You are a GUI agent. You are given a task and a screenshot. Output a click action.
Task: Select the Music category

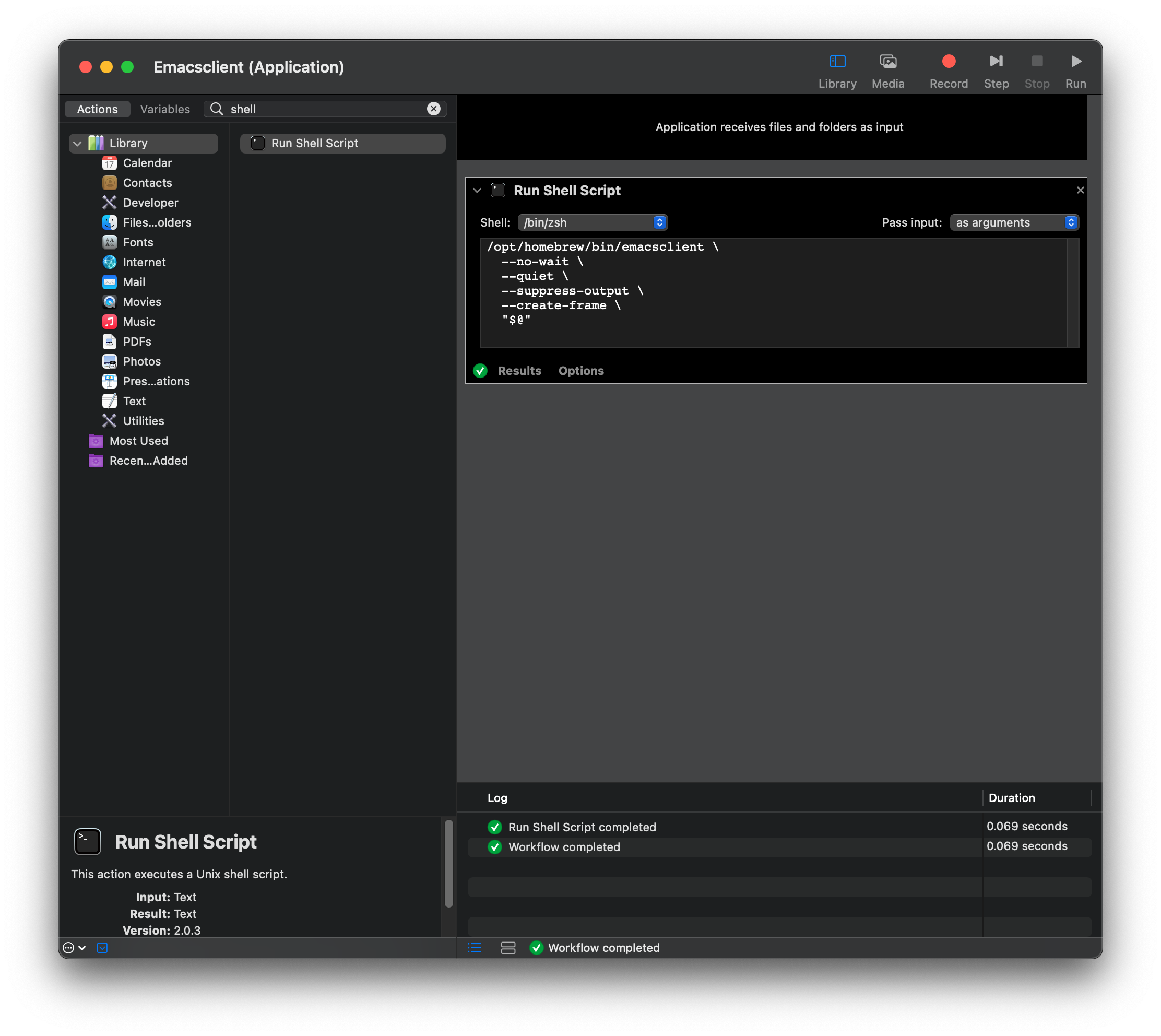tap(139, 322)
